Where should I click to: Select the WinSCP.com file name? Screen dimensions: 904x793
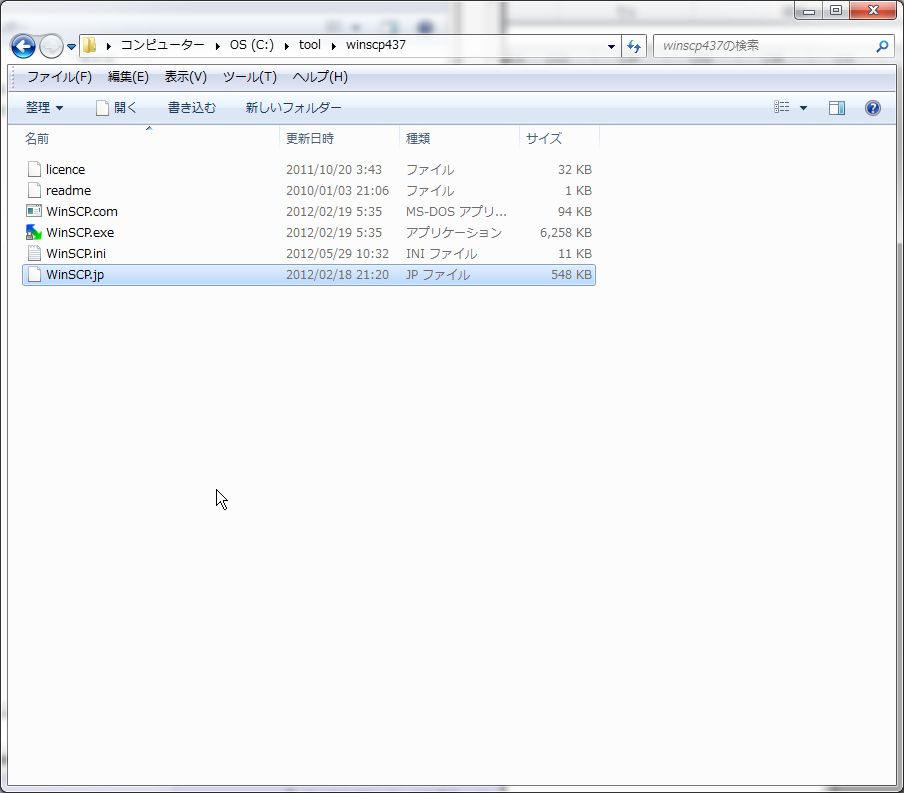(x=81, y=212)
